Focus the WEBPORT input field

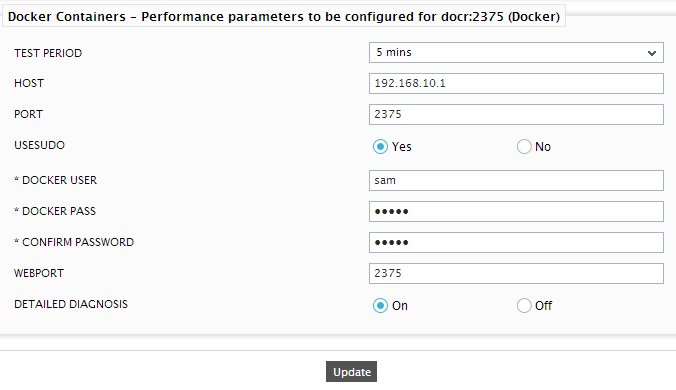516,274
